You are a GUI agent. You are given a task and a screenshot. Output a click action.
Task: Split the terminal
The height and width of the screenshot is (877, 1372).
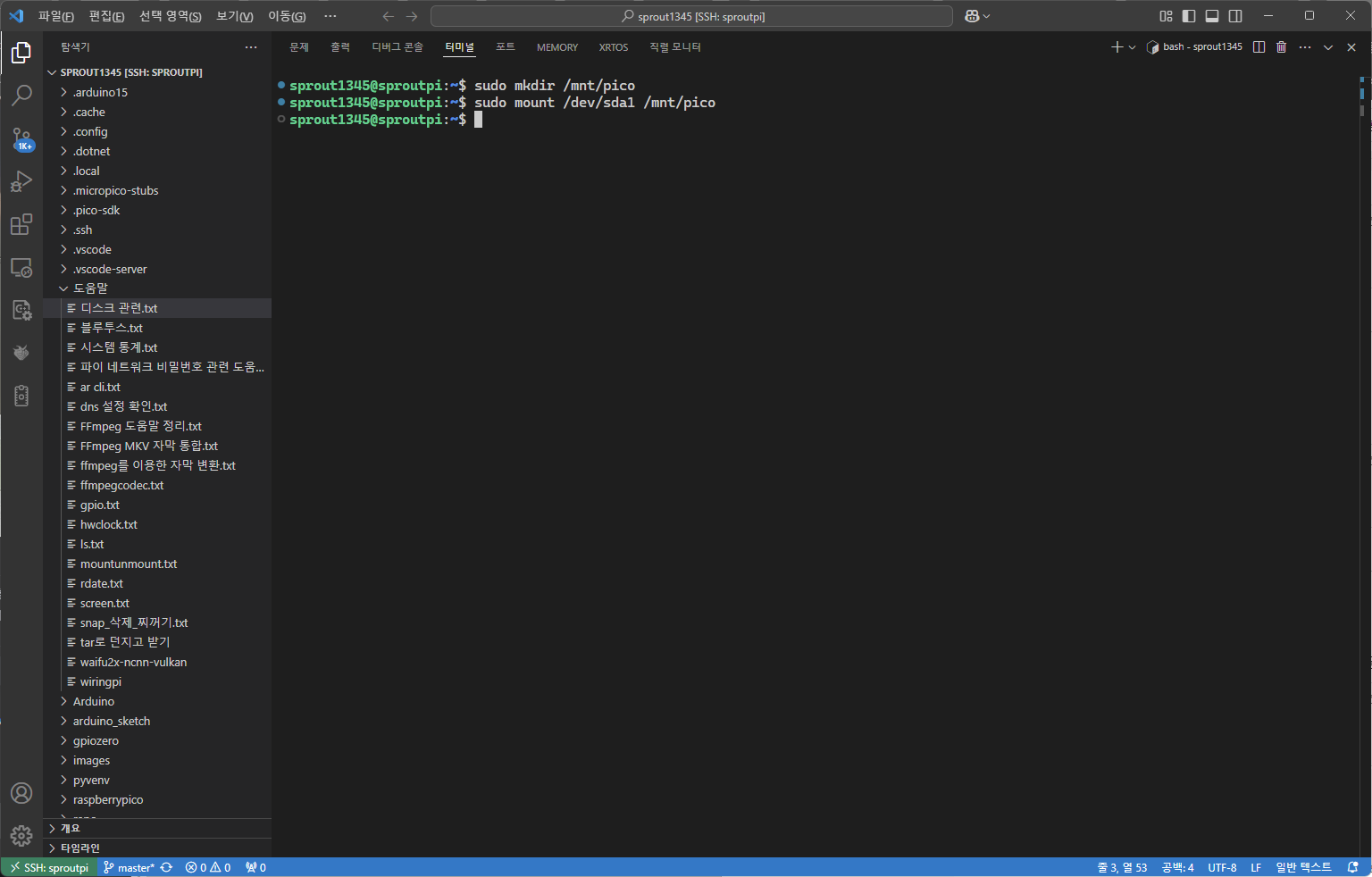(x=1259, y=47)
